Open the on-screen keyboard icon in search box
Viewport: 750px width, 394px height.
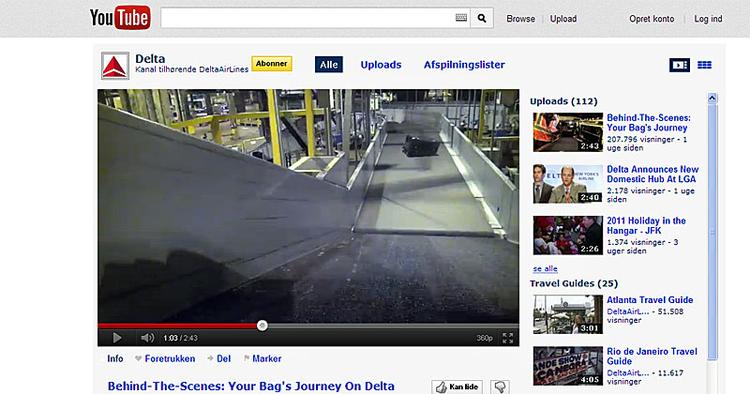(x=461, y=18)
